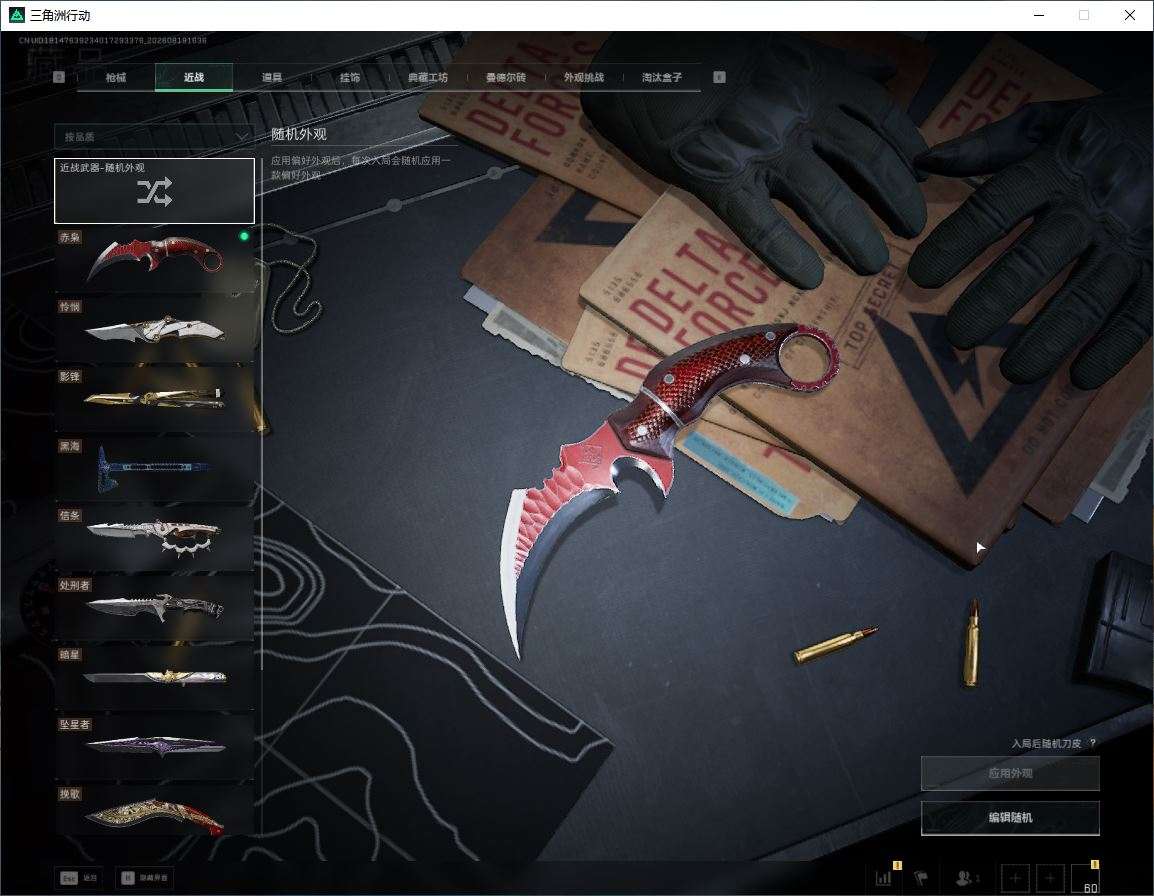Select the 怜悯 knife skin
Image resolution: width=1154 pixels, height=896 pixels.
[154, 330]
